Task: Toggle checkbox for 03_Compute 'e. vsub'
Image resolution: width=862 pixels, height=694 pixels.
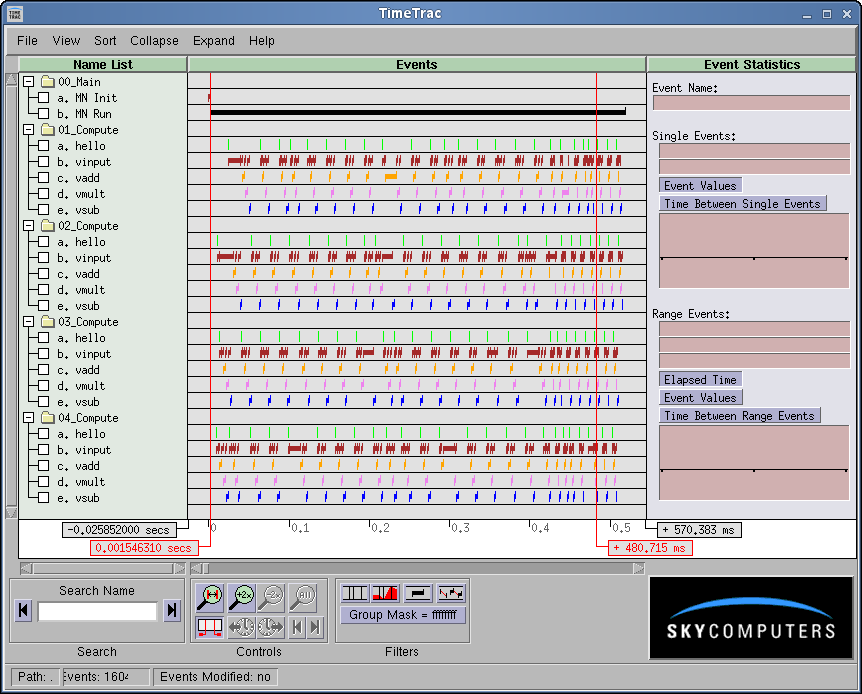Action: coord(43,402)
